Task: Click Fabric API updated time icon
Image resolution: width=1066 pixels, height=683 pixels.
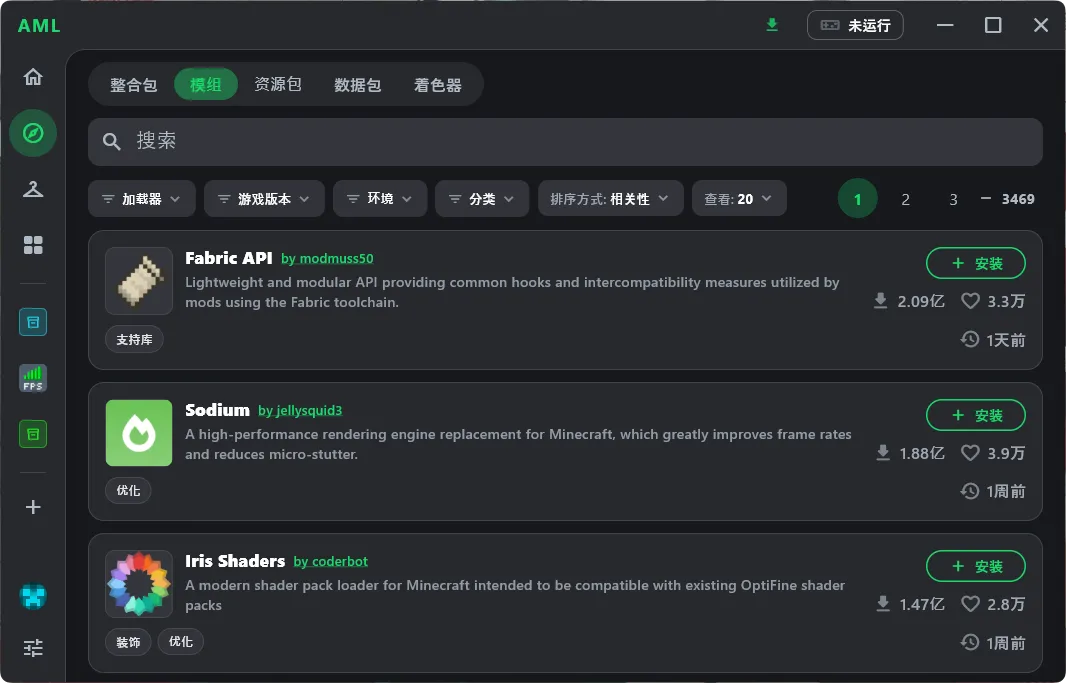Action: coord(969,339)
